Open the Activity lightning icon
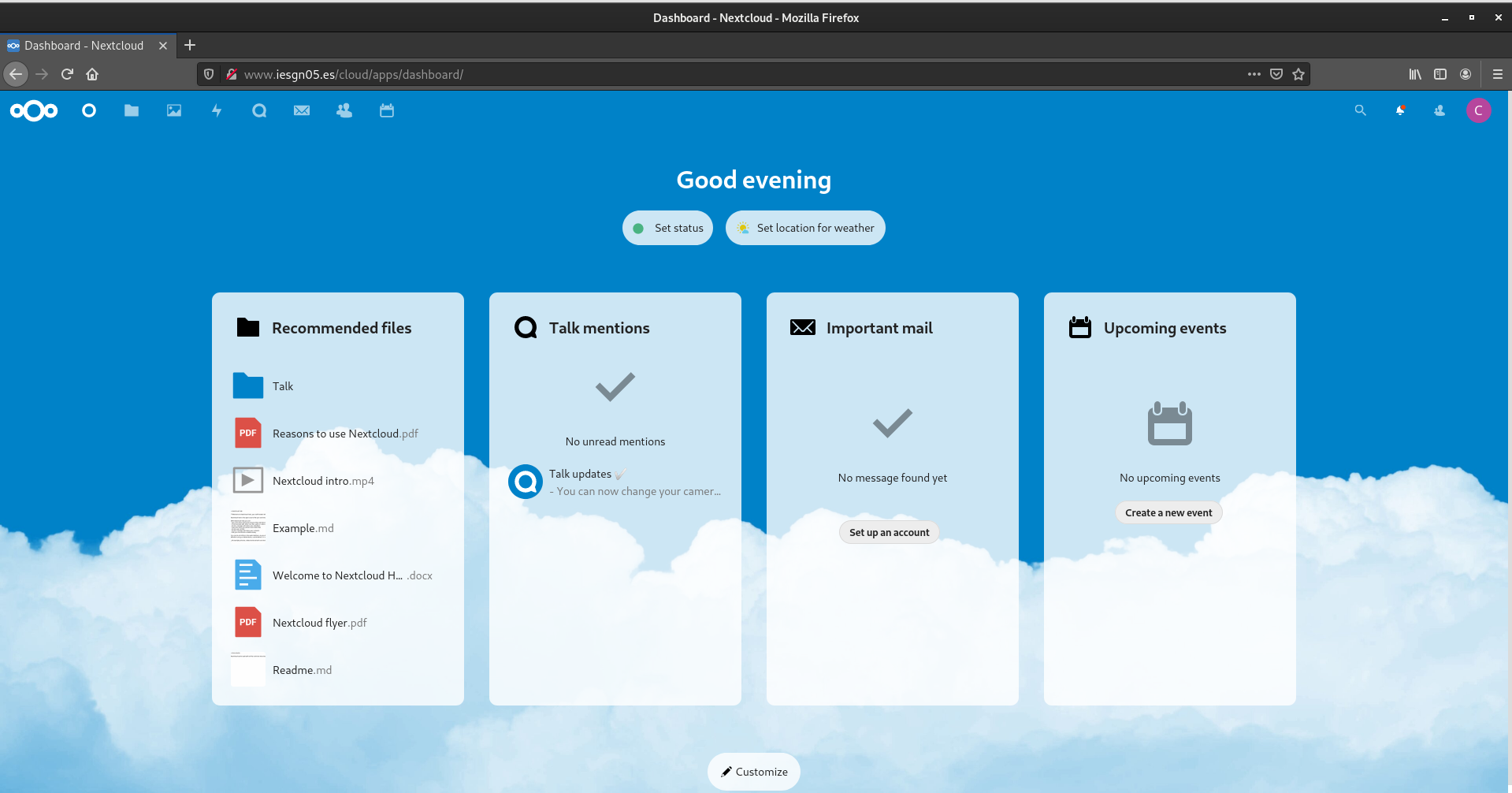This screenshot has height=793, width=1512. pyautogui.click(x=217, y=111)
